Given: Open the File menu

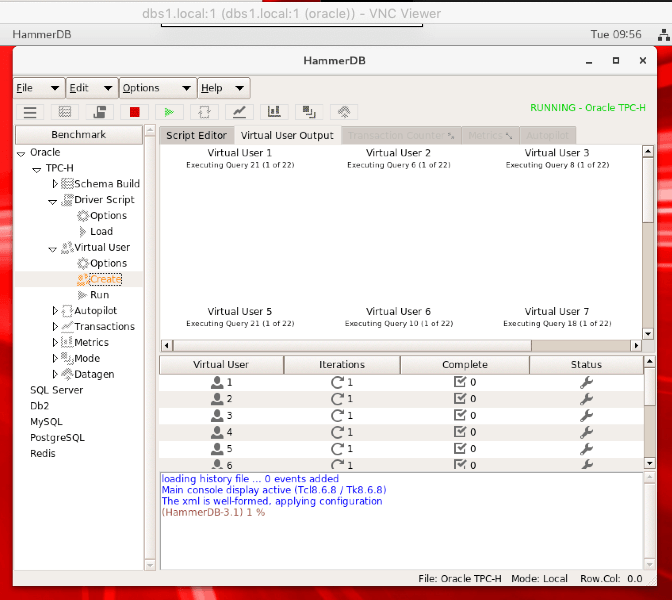Looking at the screenshot, I should pos(37,88).
